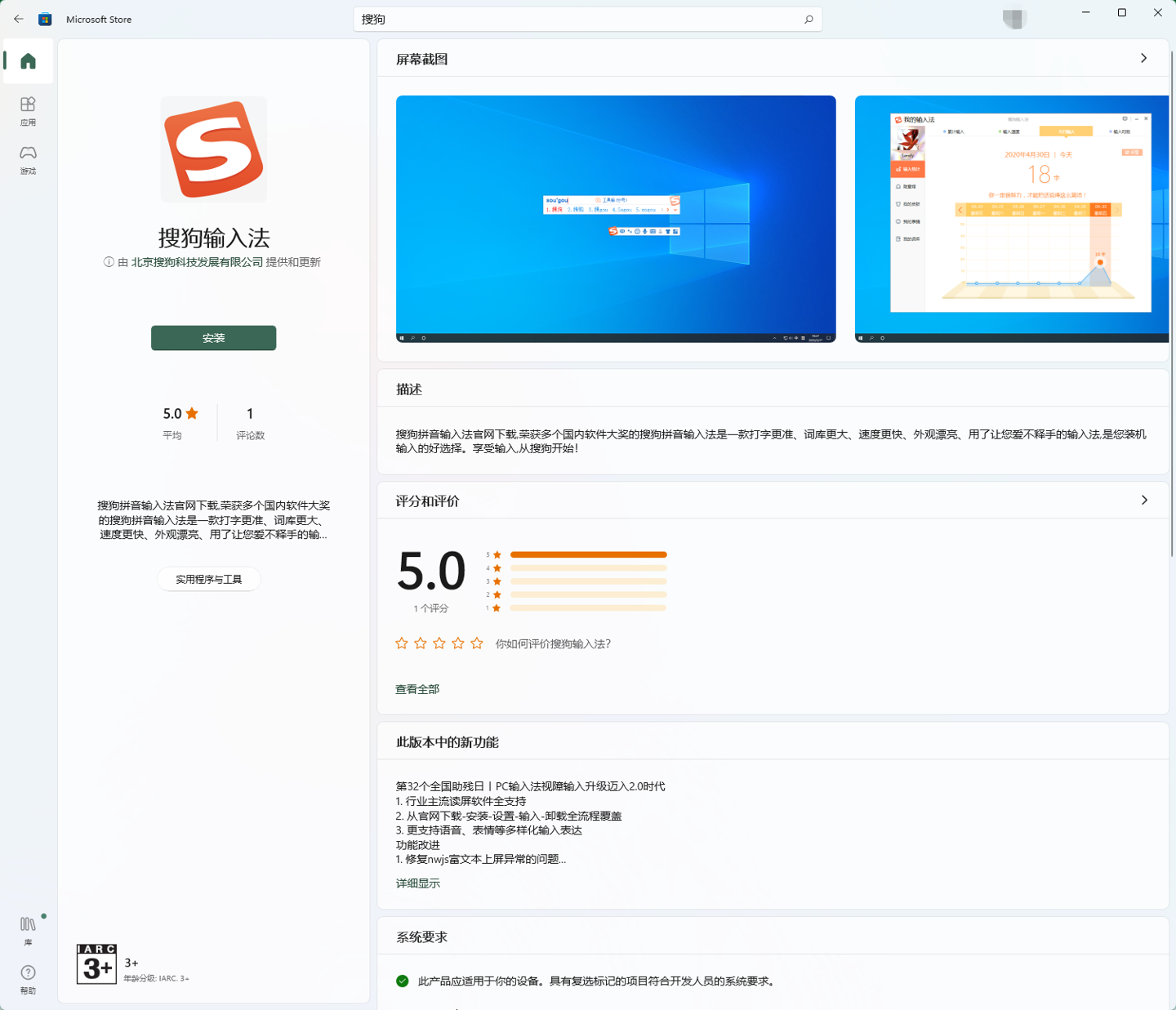Click the 描述 section heading
This screenshot has width=1176, height=1010.
click(409, 389)
